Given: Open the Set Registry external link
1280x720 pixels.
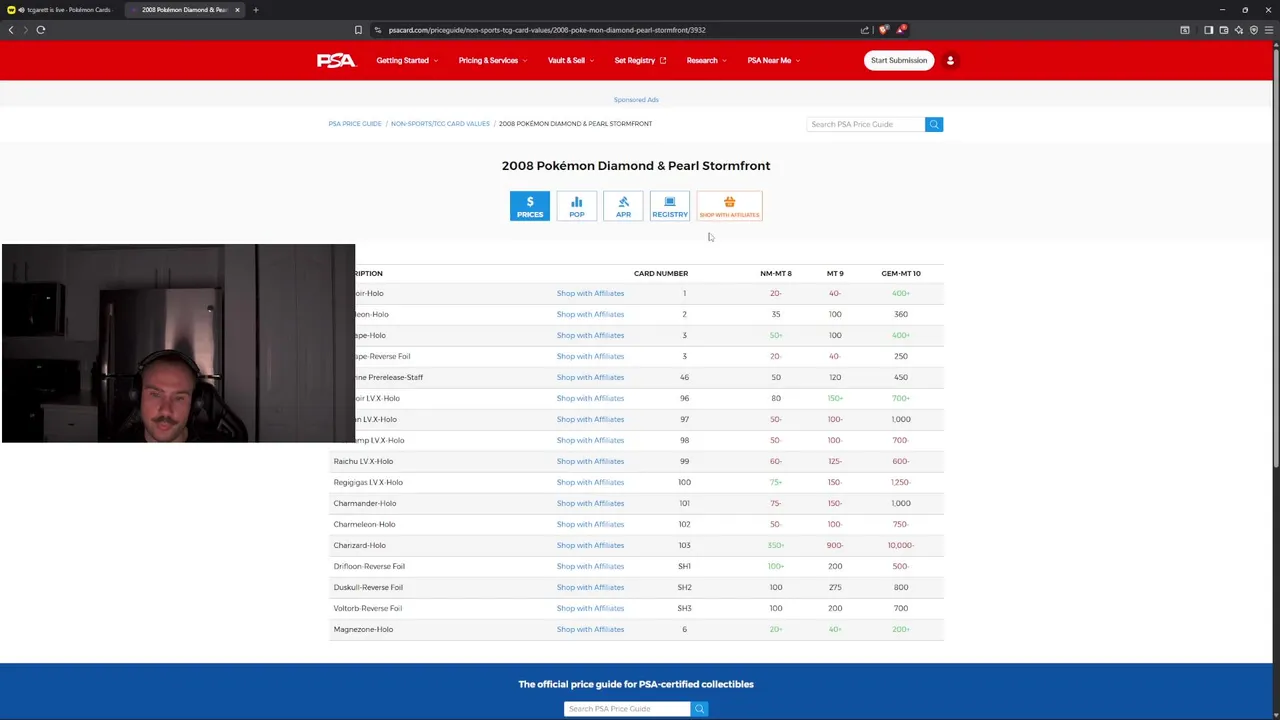Looking at the screenshot, I should click(x=640, y=60).
